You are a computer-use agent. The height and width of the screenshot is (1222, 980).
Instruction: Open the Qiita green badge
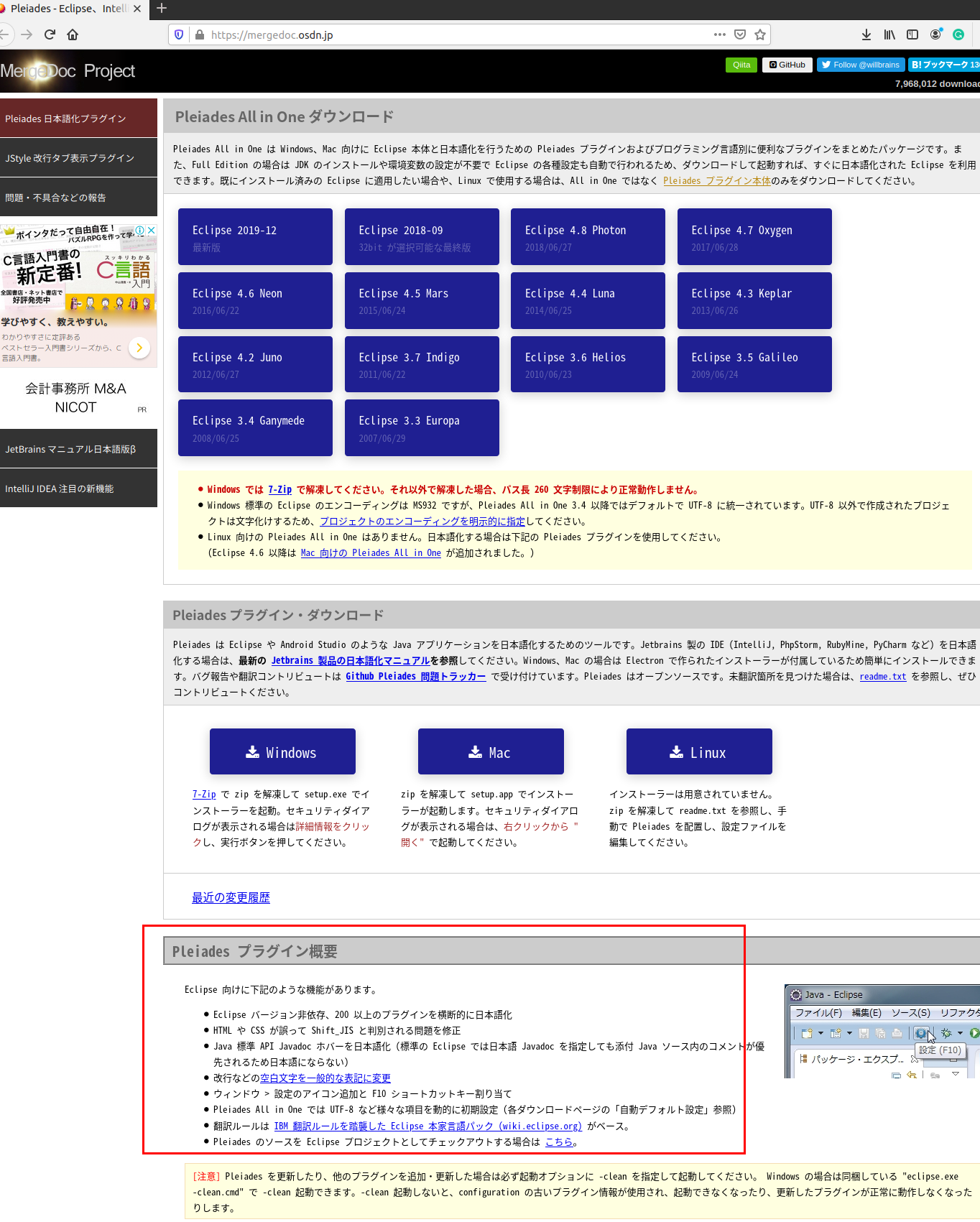tap(741, 65)
